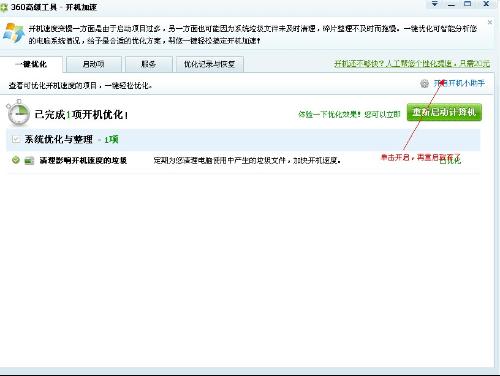Open the 开启开机小助手 link
Viewport: 500px width, 376px height.
tap(459, 83)
